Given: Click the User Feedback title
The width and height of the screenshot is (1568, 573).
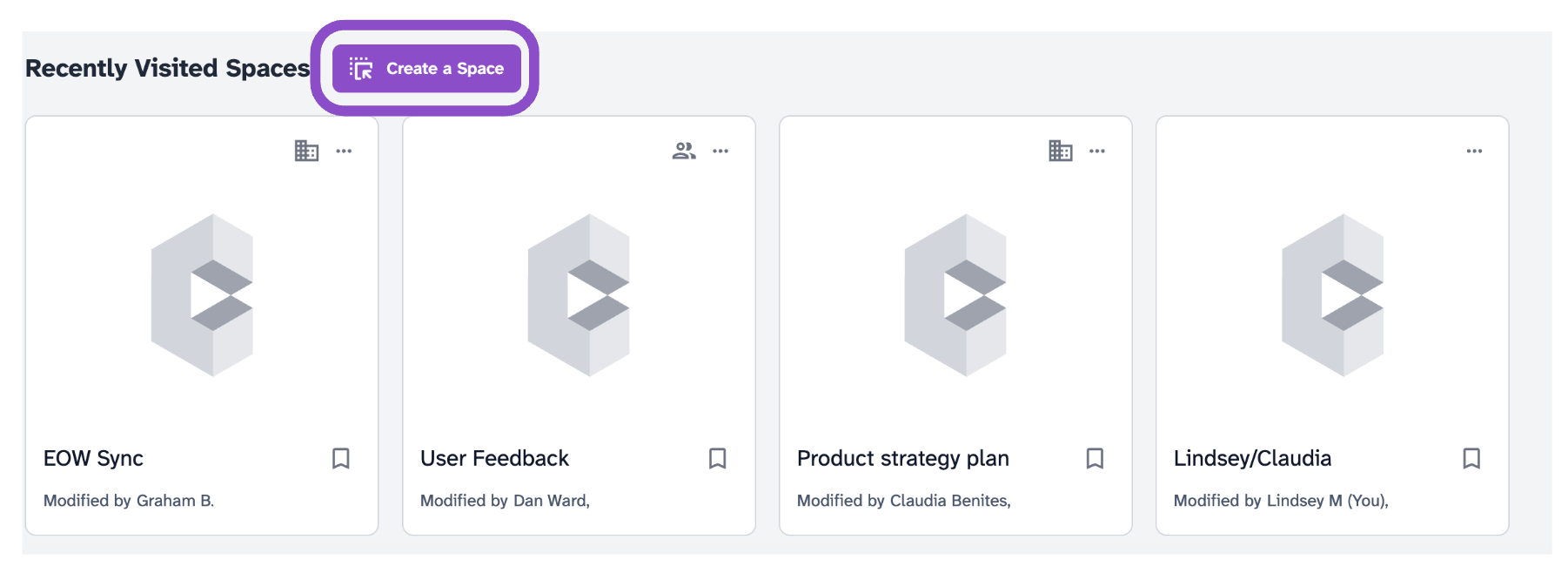Looking at the screenshot, I should click(494, 458).
